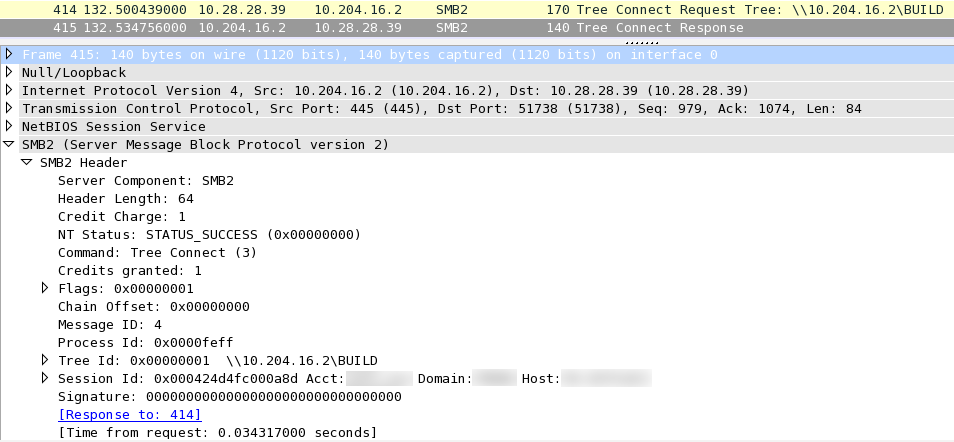Click destination 10.204.16.2 in packet 414
This screenshot has height=442, width=954.
(358, 10)
